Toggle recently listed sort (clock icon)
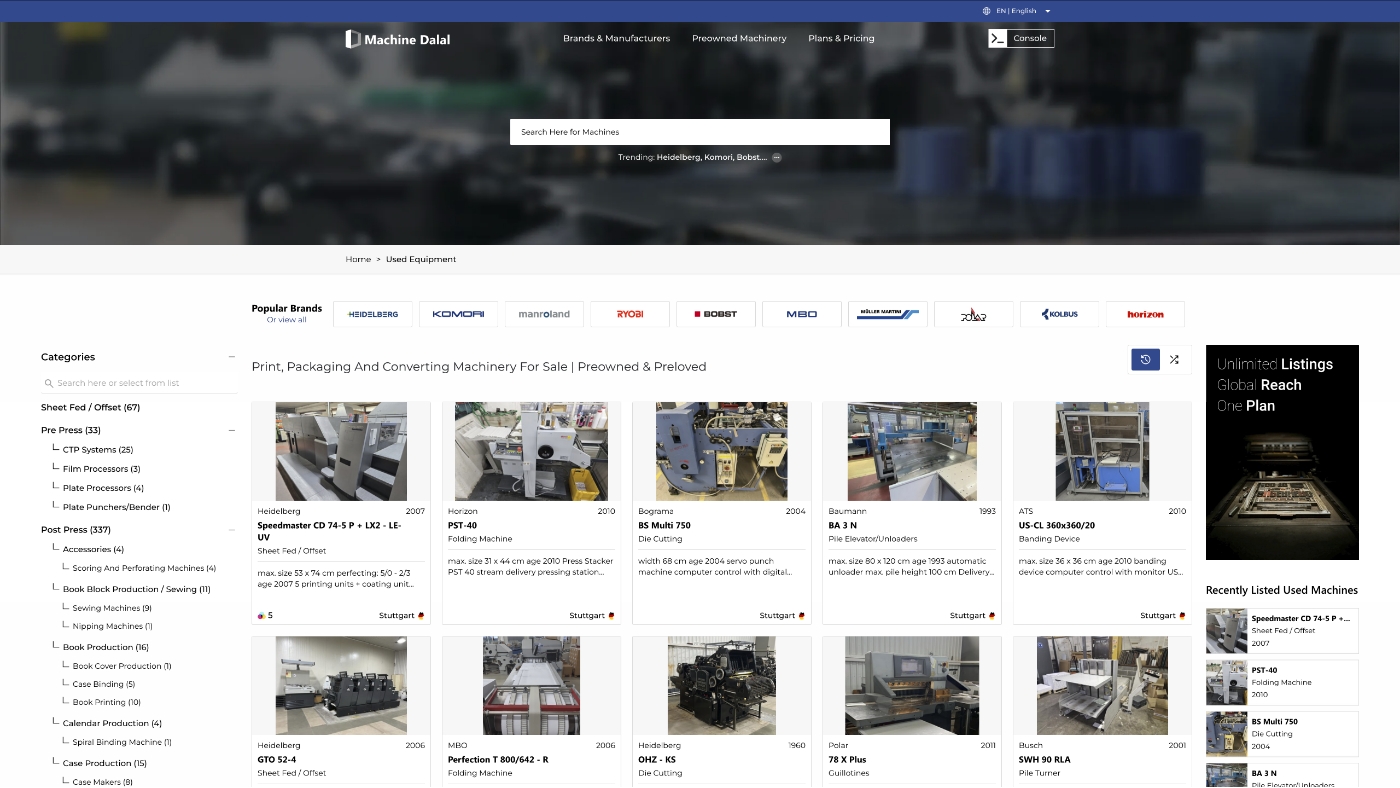Screen dimensions: 1400x788 pos(1146,359)
